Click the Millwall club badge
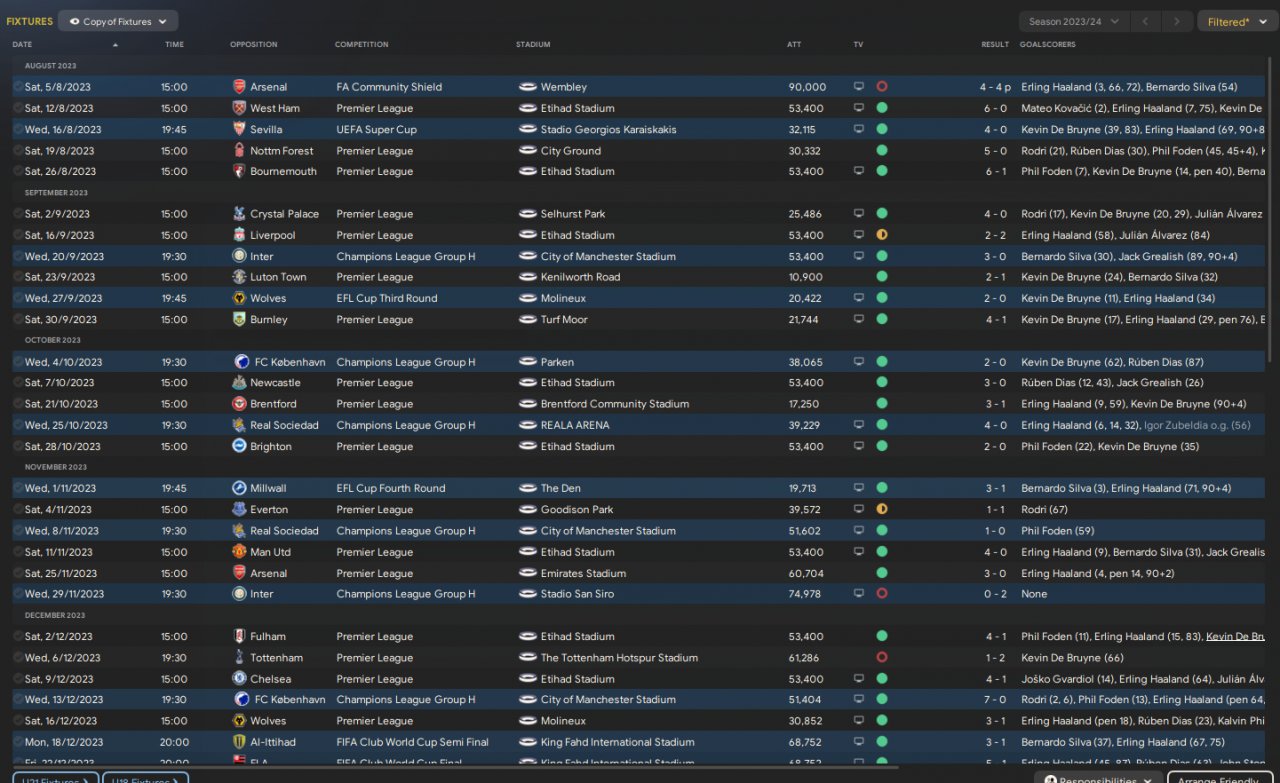1280x783 pixels. pyautogui.click(x=239, y=488)
